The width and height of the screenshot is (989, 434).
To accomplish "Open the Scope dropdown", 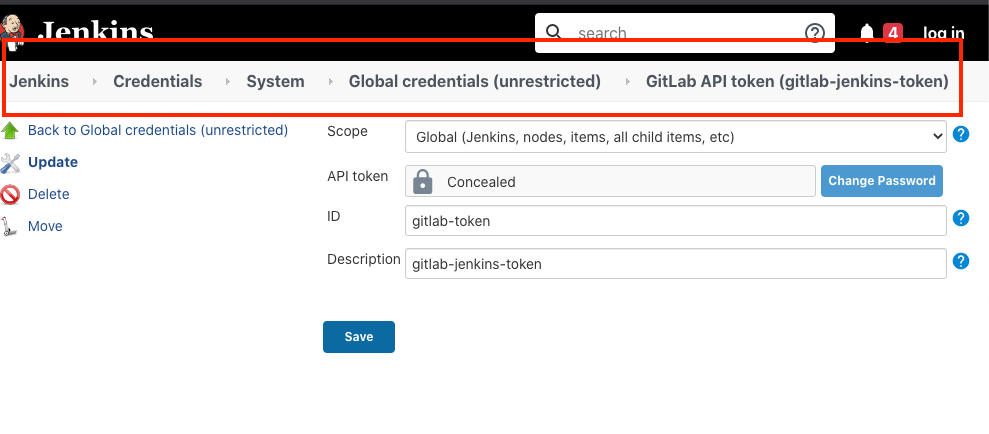I will 675,136.
